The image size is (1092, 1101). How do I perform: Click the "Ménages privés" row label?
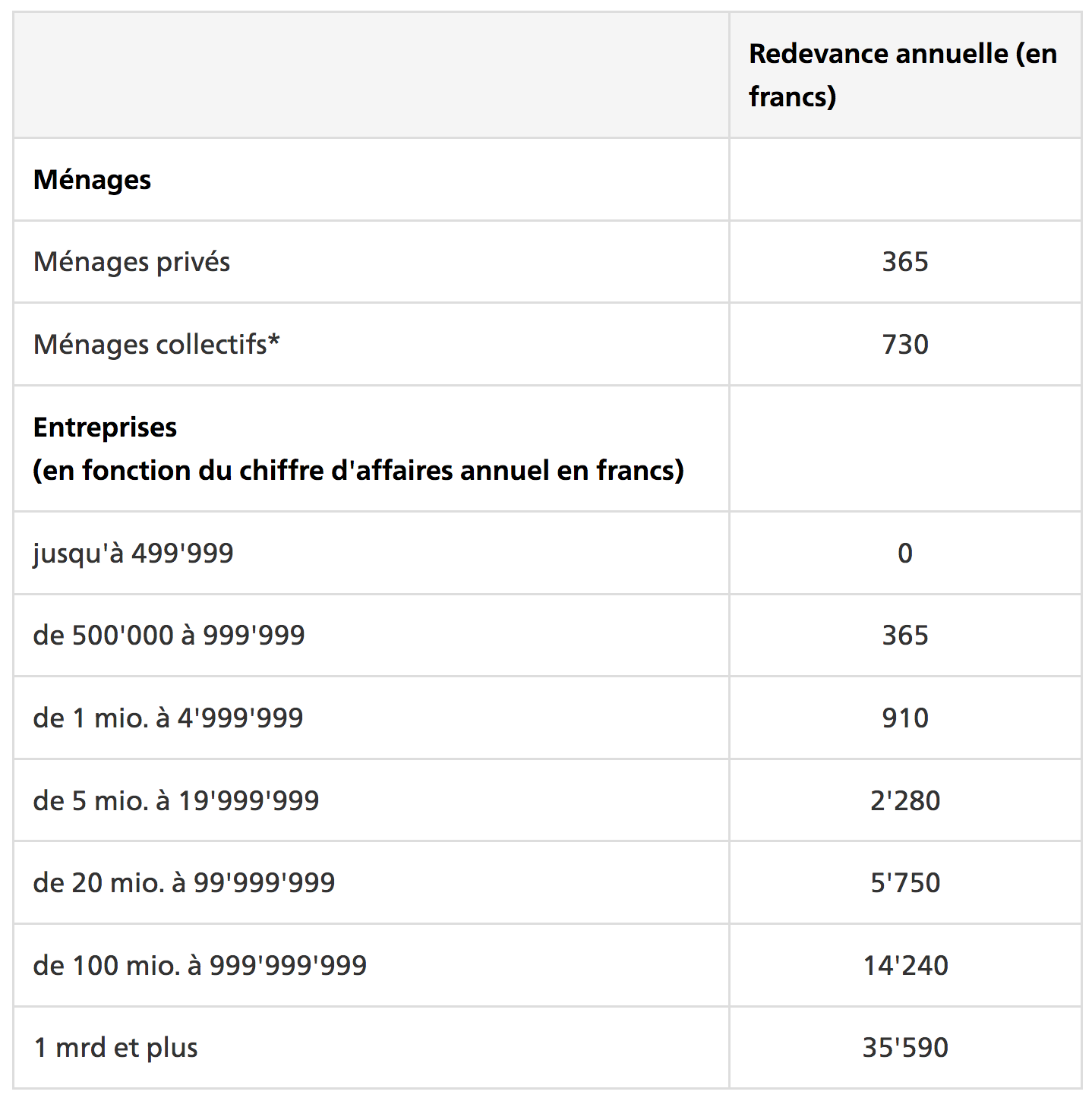pyautogui.click(x=131, y=262)
